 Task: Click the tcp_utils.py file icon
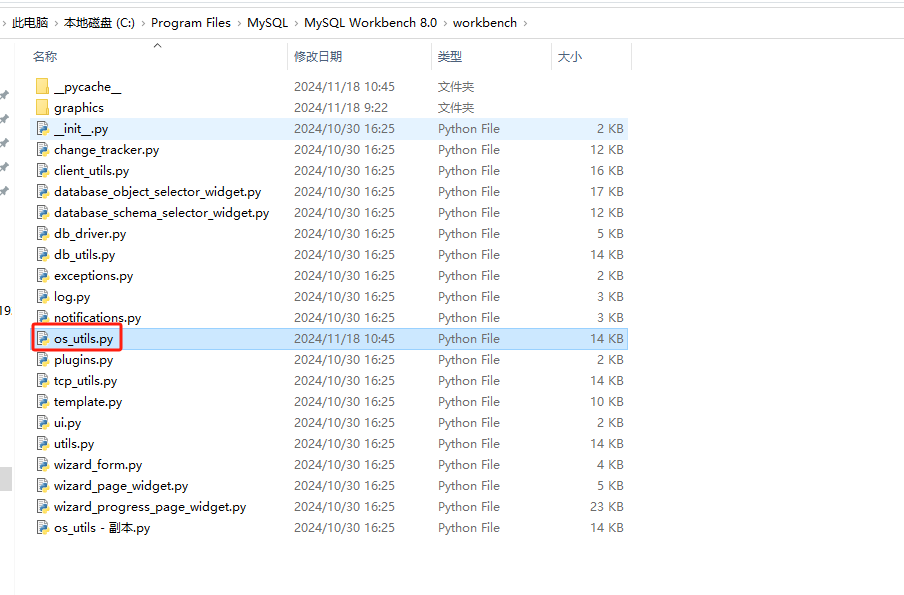tap(43, 381)
